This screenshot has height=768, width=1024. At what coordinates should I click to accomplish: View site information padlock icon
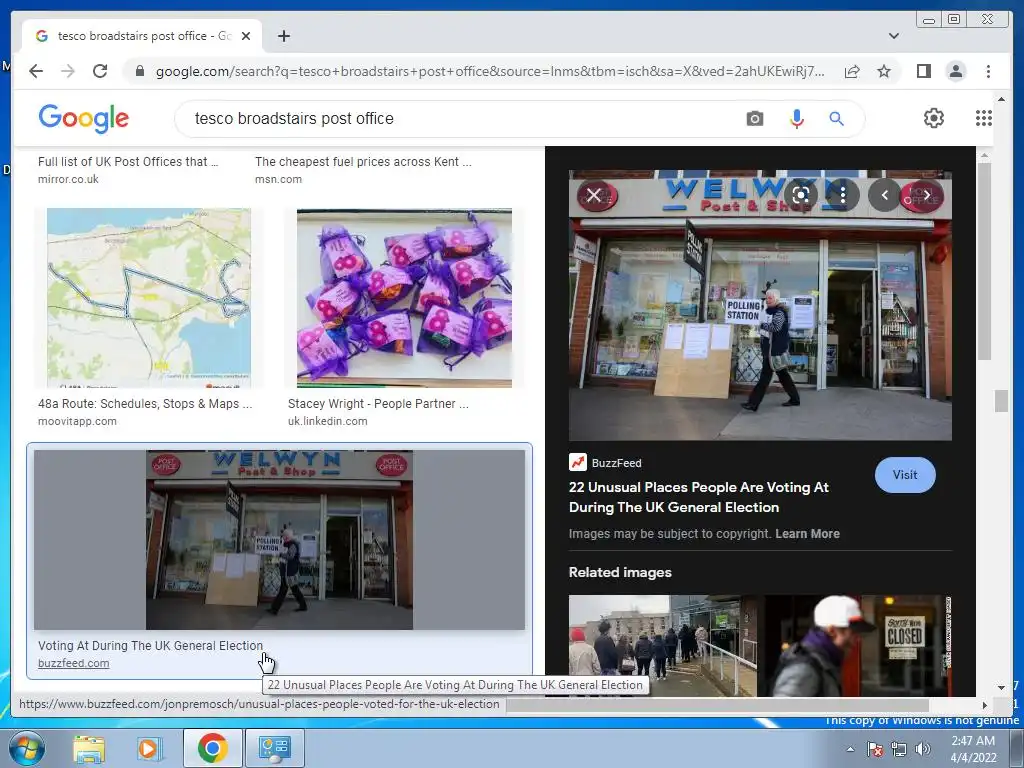point(139,71)
